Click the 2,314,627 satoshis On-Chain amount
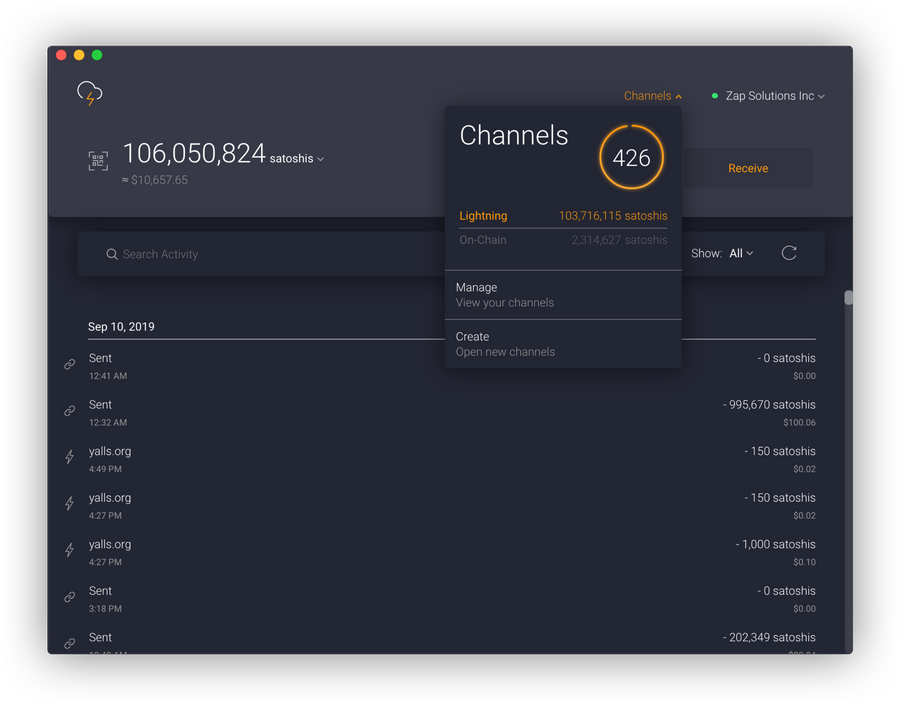 619,240
